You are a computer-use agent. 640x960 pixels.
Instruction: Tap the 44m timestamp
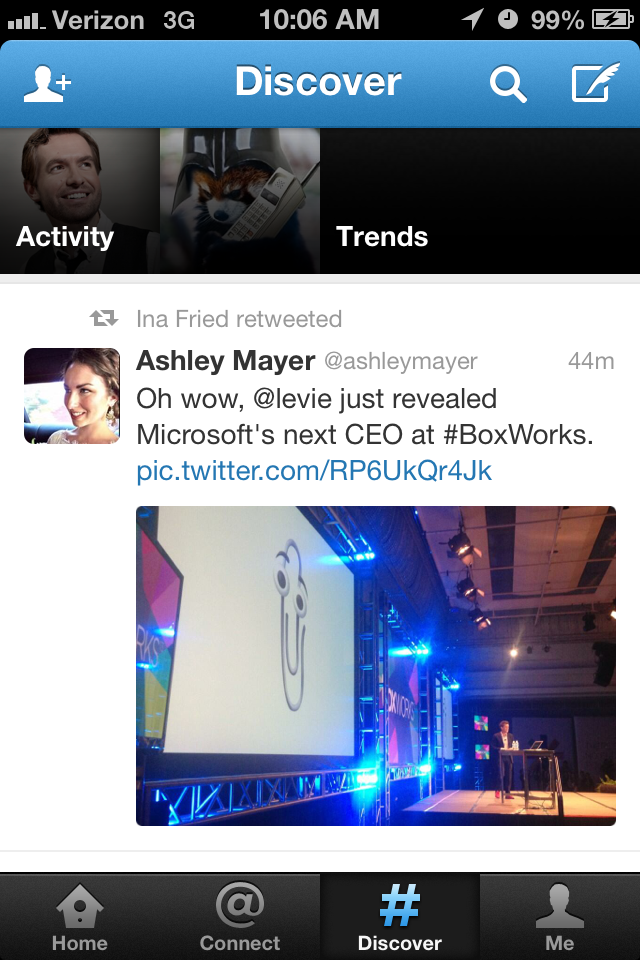point(591,361)
